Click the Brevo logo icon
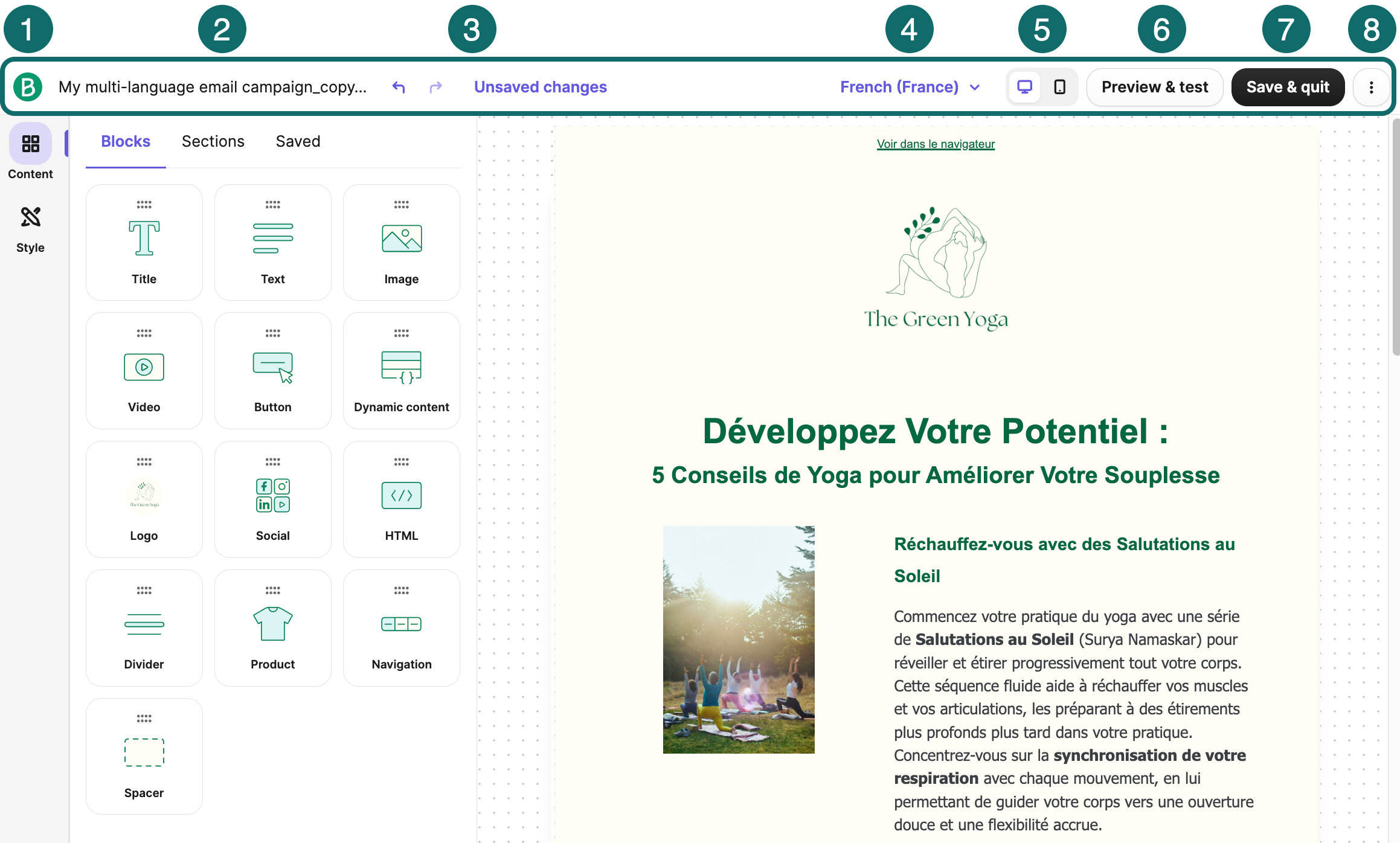The height and width of the screenshot is (843, 1400). click(28, 87)
